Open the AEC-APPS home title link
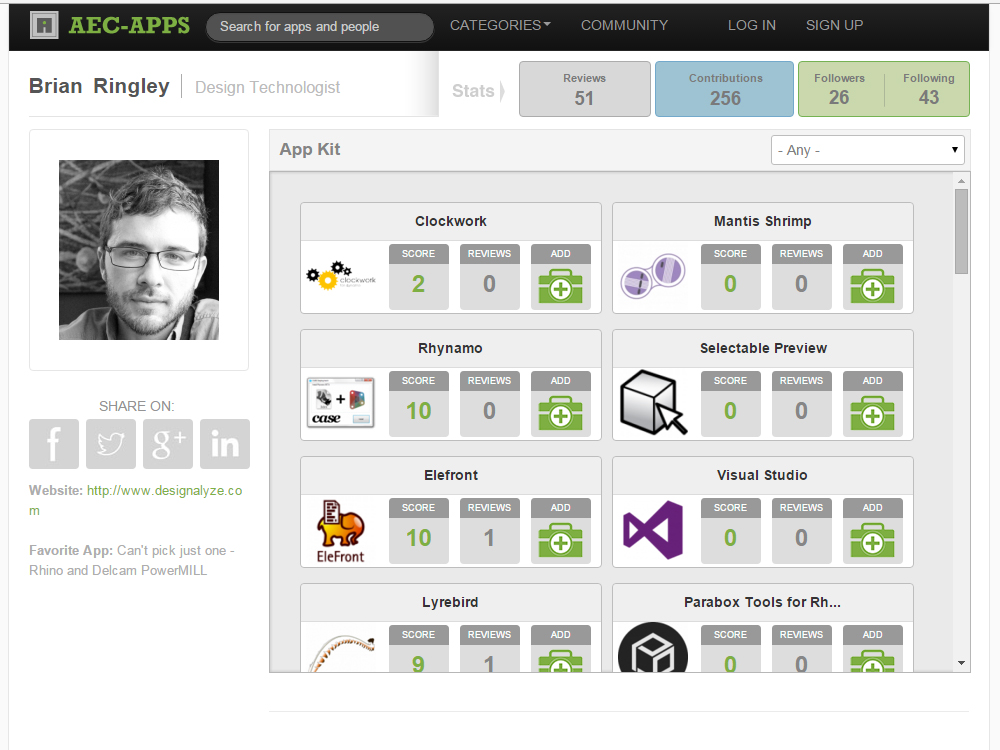The height and width of the screenshot is (750, 1000). tap(129, 25)
